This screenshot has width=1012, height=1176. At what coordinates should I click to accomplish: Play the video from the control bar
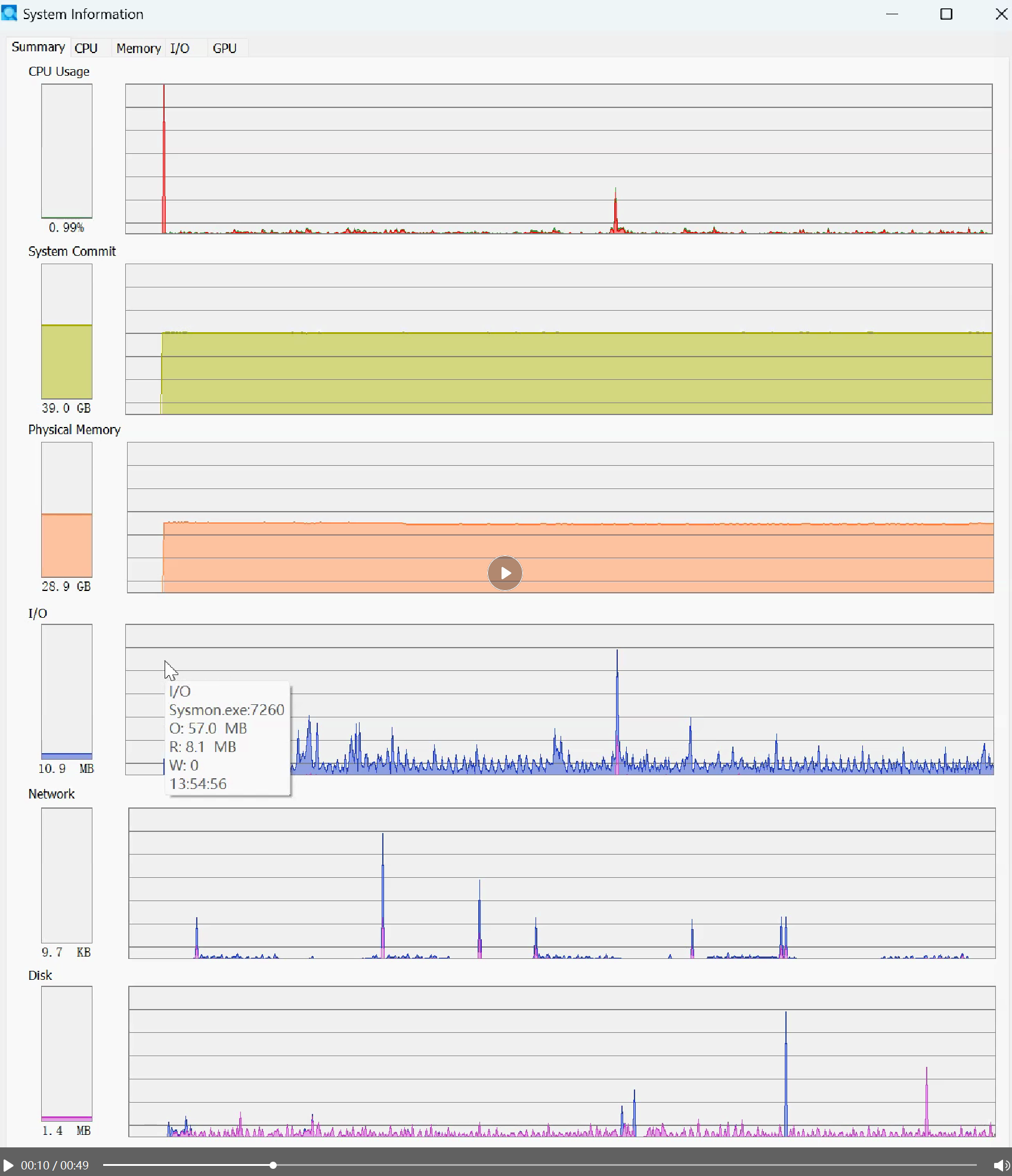tap(8, 1165)
